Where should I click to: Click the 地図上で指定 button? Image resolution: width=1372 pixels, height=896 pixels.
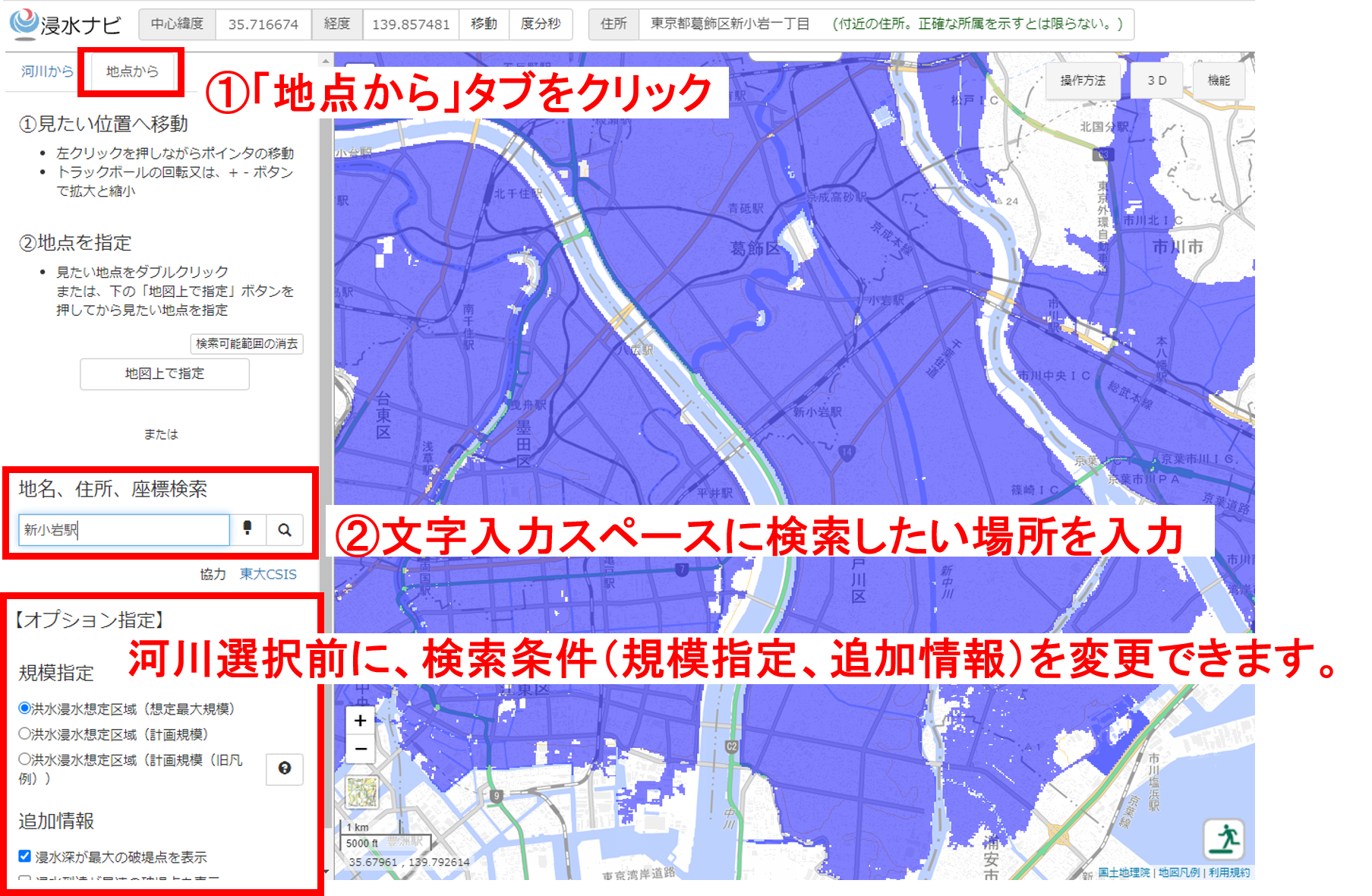point(165,374)
